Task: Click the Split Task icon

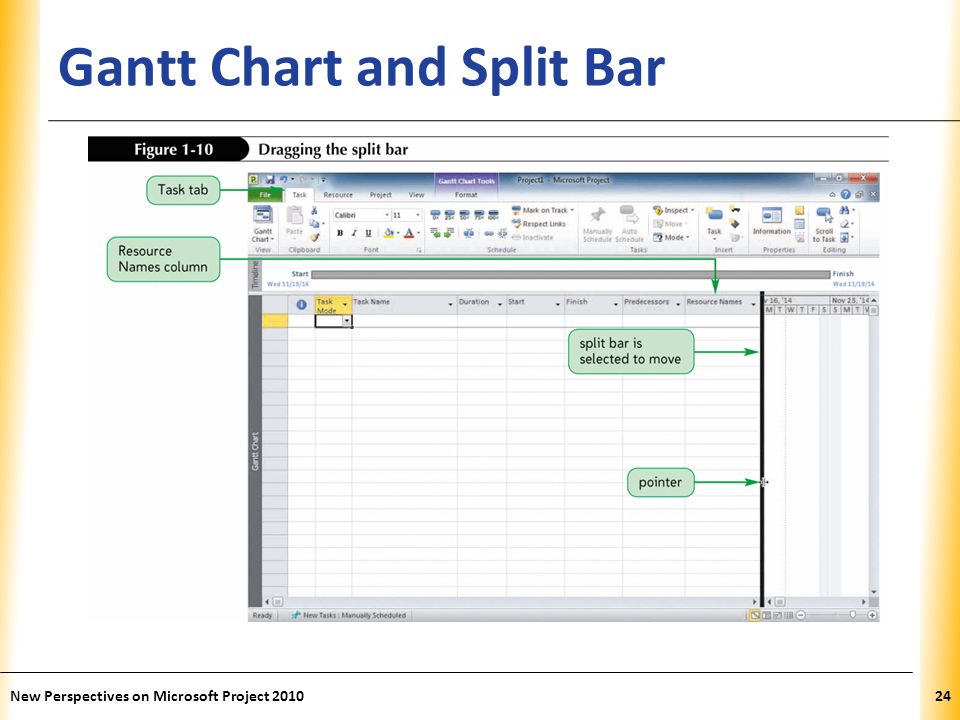Action: pyautogui.click(x=469, y=233)
